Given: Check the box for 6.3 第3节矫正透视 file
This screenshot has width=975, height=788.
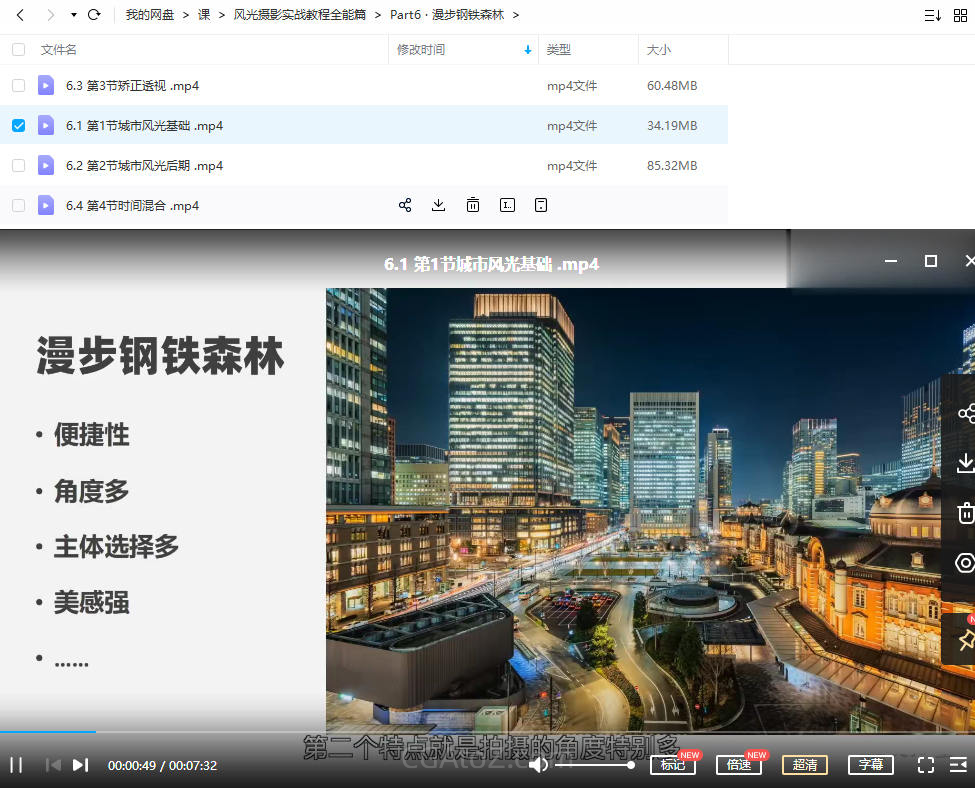Looking at the screenshot, I should [18, 86].
